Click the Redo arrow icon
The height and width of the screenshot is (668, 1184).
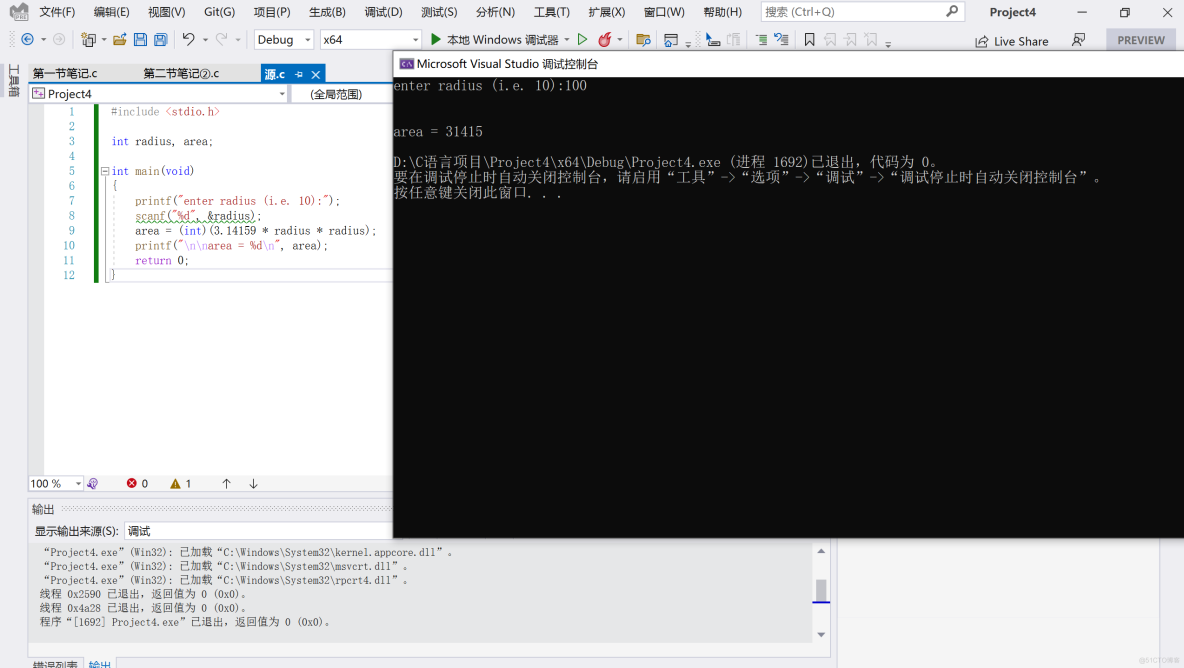[x=221, y=39]
